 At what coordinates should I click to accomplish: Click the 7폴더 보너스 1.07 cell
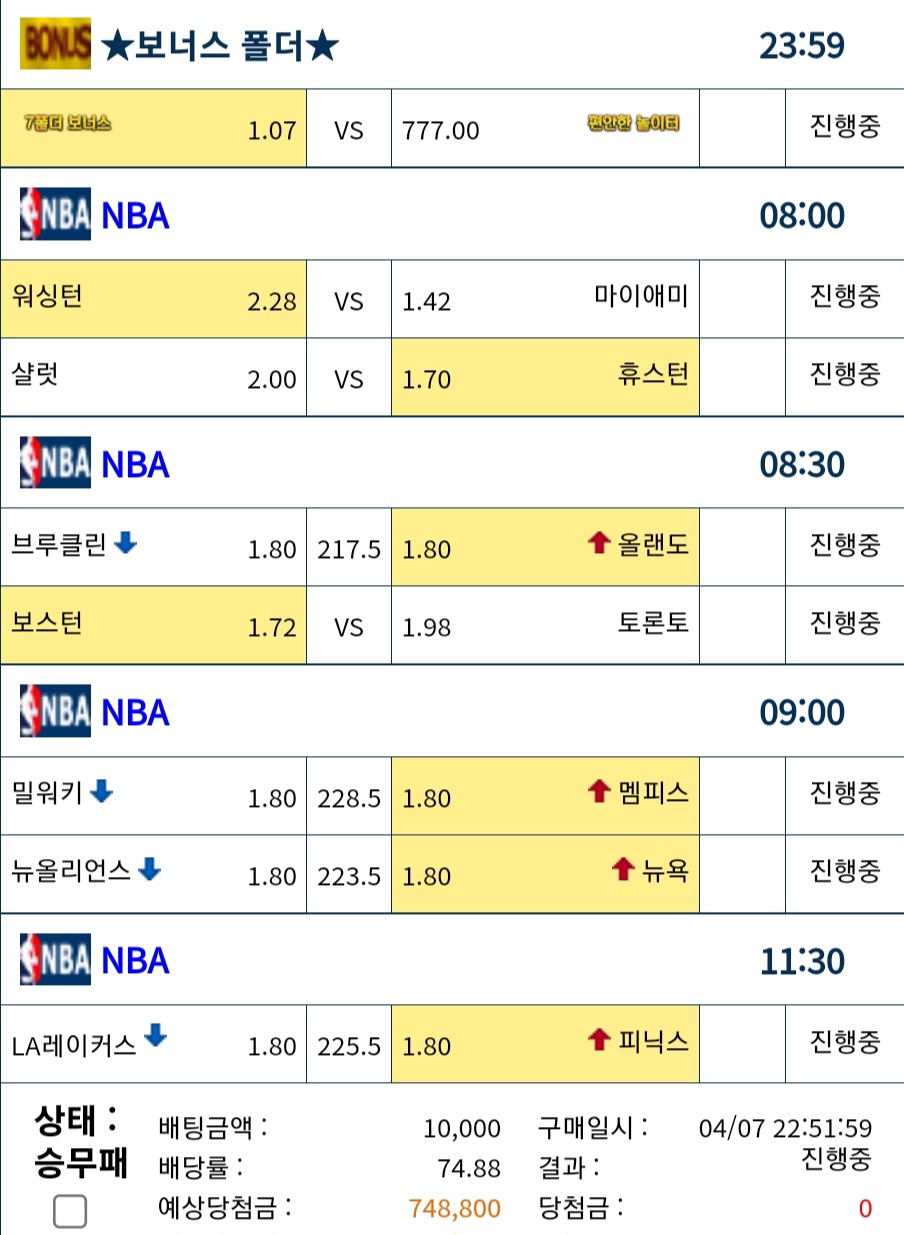[x=153, y=128]
